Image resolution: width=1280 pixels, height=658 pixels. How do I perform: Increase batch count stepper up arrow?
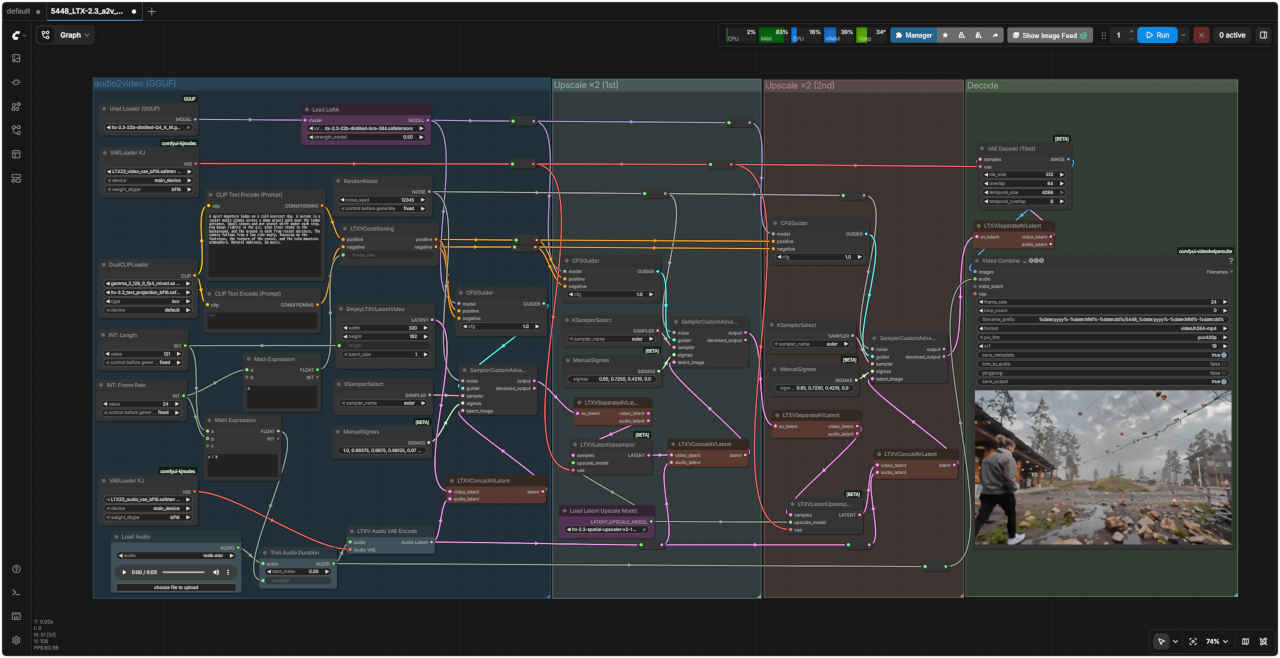click(x=1132, y=31)
